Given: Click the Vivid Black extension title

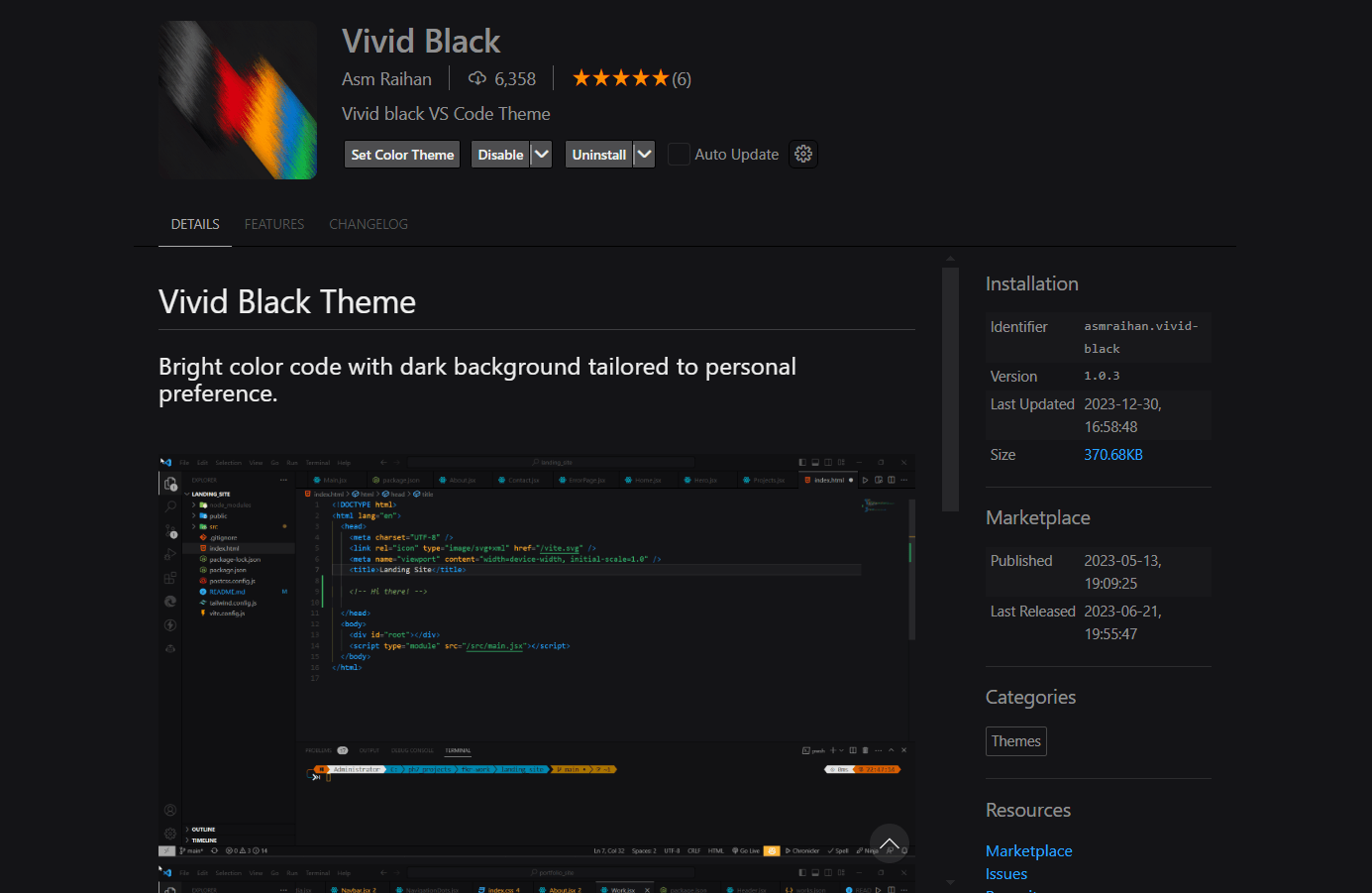Looking at the screenshot, I should coord(421,42).
